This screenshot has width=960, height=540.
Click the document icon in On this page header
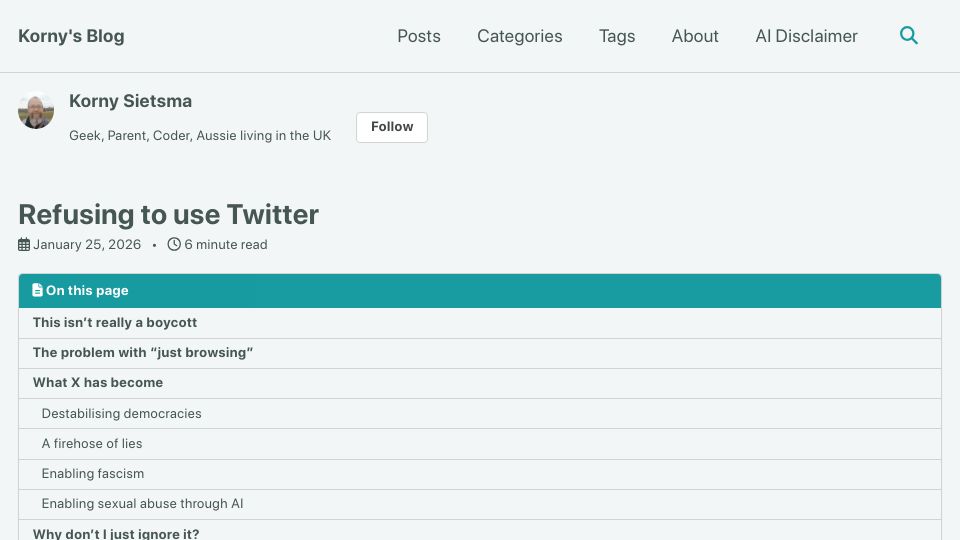[37, 290]
